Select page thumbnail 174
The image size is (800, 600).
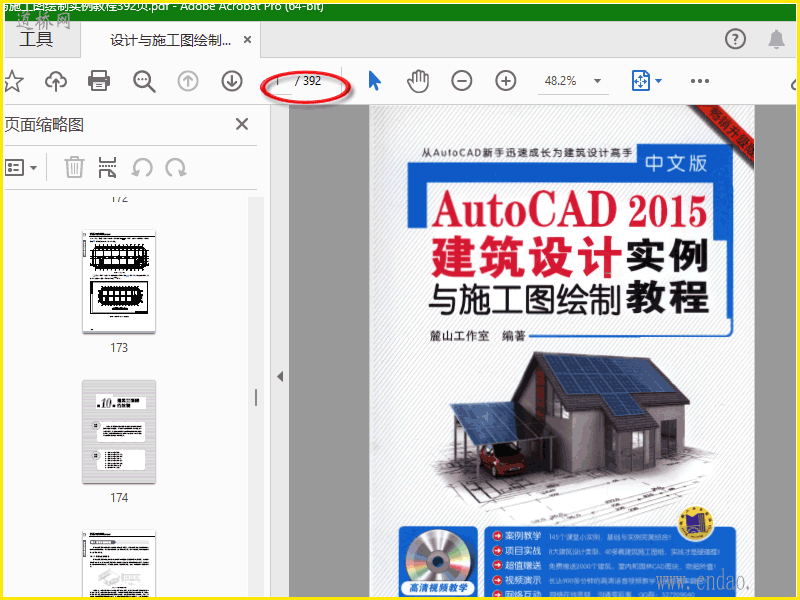119,432
